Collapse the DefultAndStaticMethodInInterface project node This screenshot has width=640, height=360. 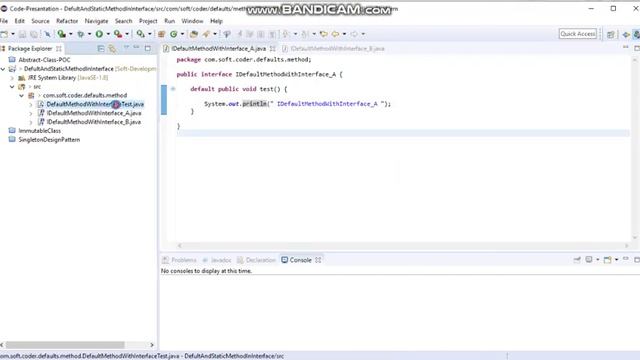[x=3, y=69]
